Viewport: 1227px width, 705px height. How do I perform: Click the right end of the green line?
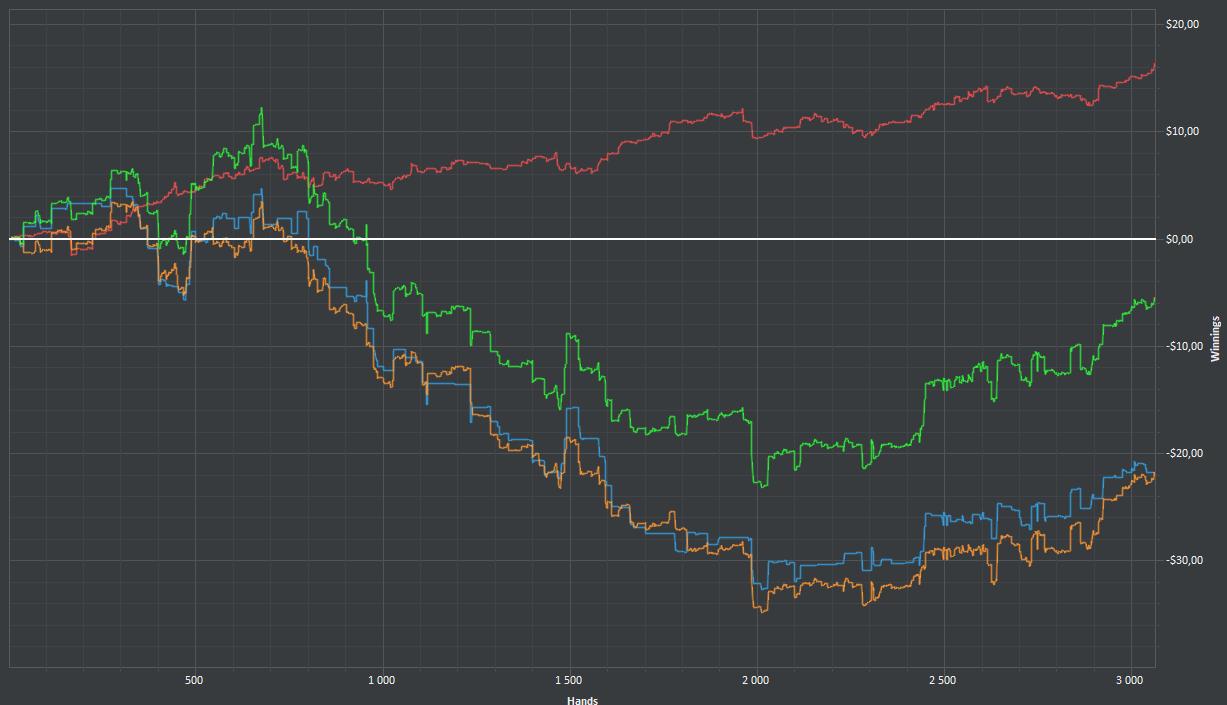click(1154, 299)
